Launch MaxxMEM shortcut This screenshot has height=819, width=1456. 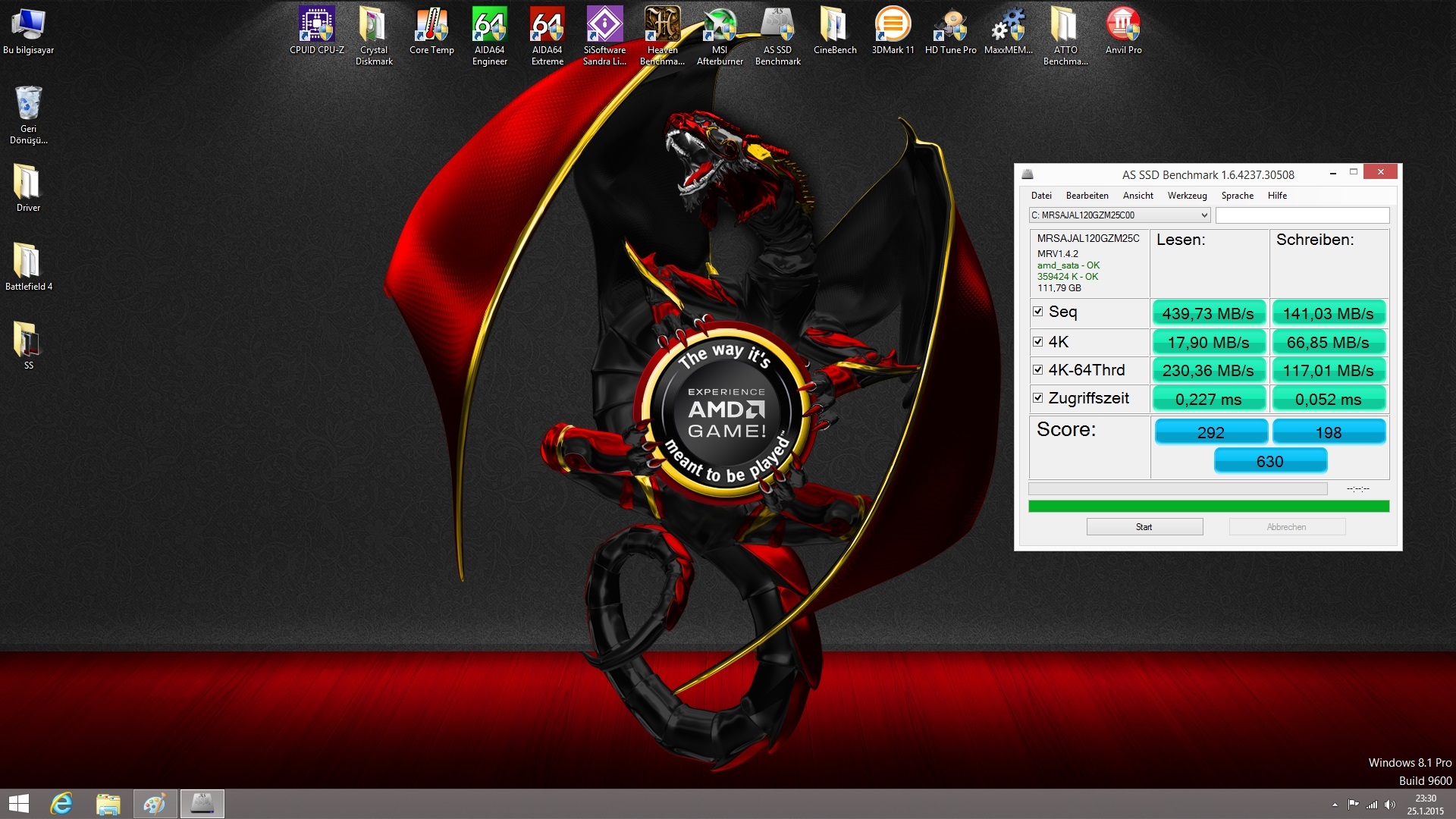click(x=1008, y=32)
